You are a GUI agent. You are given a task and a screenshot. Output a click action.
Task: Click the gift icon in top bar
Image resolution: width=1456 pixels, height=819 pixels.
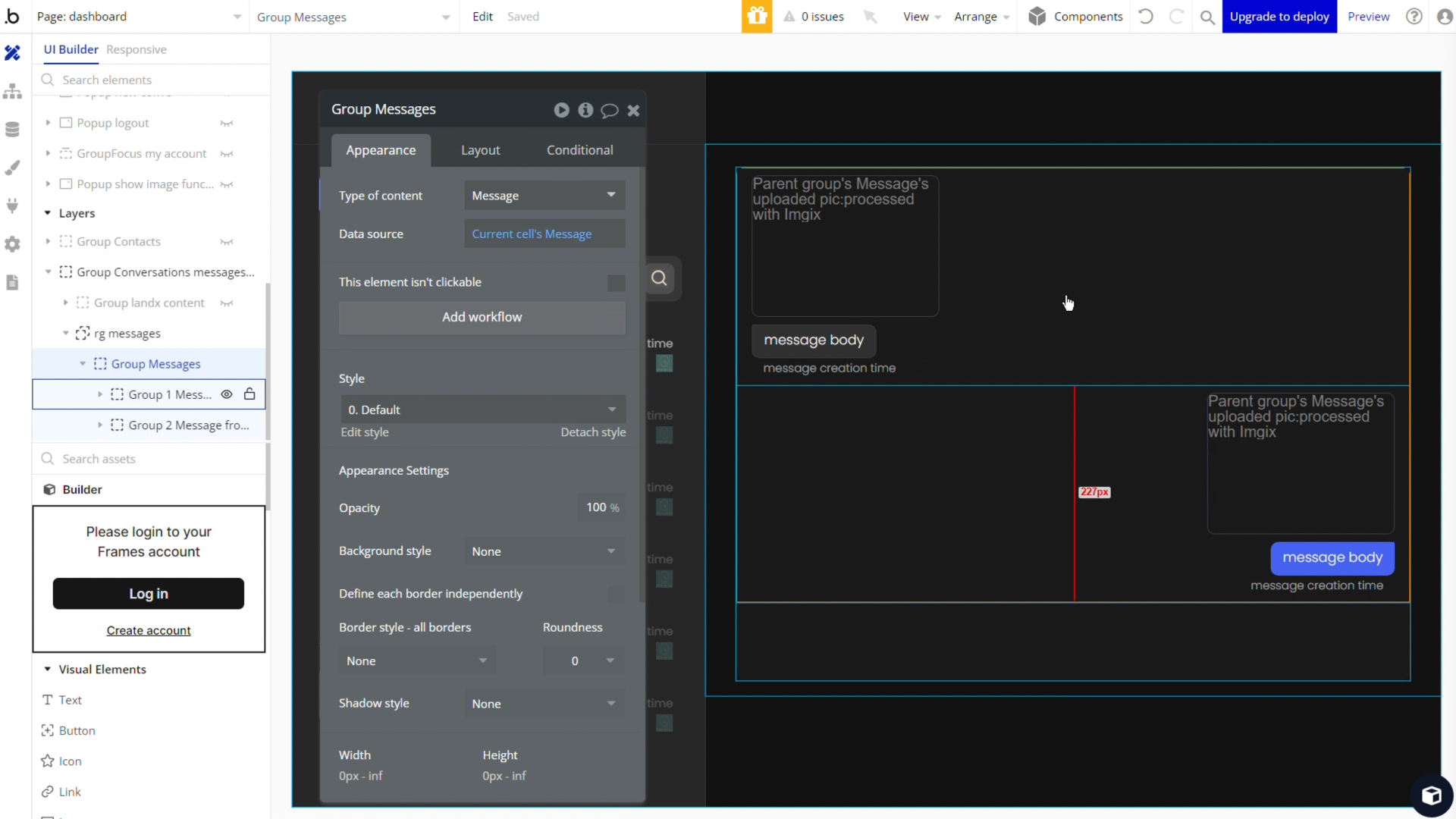coord(756,17)
